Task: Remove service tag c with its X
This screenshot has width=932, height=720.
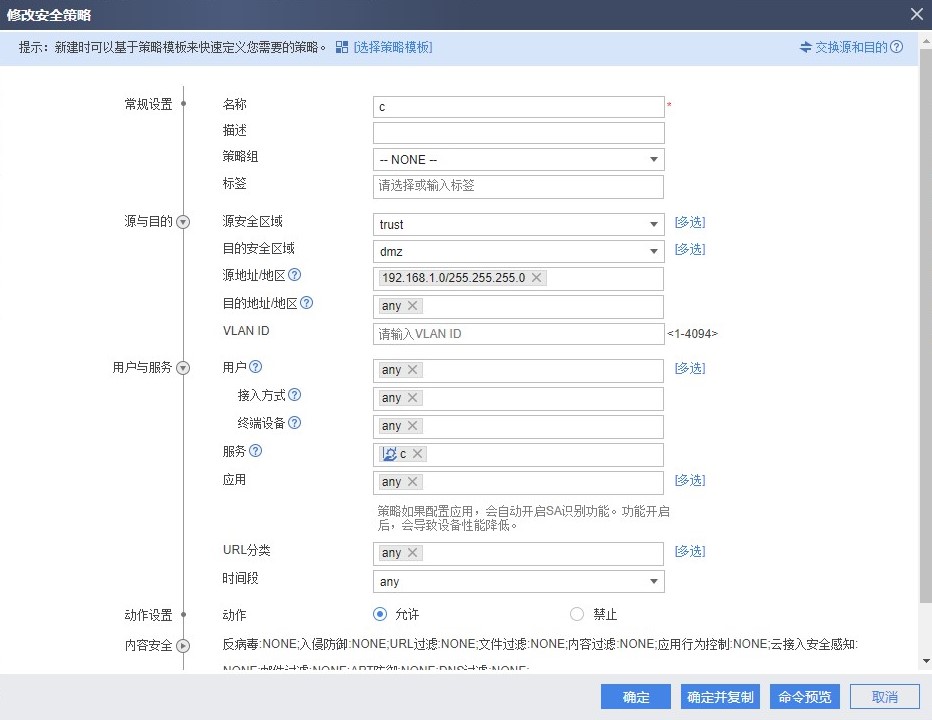Action: [x=418, y=454]
